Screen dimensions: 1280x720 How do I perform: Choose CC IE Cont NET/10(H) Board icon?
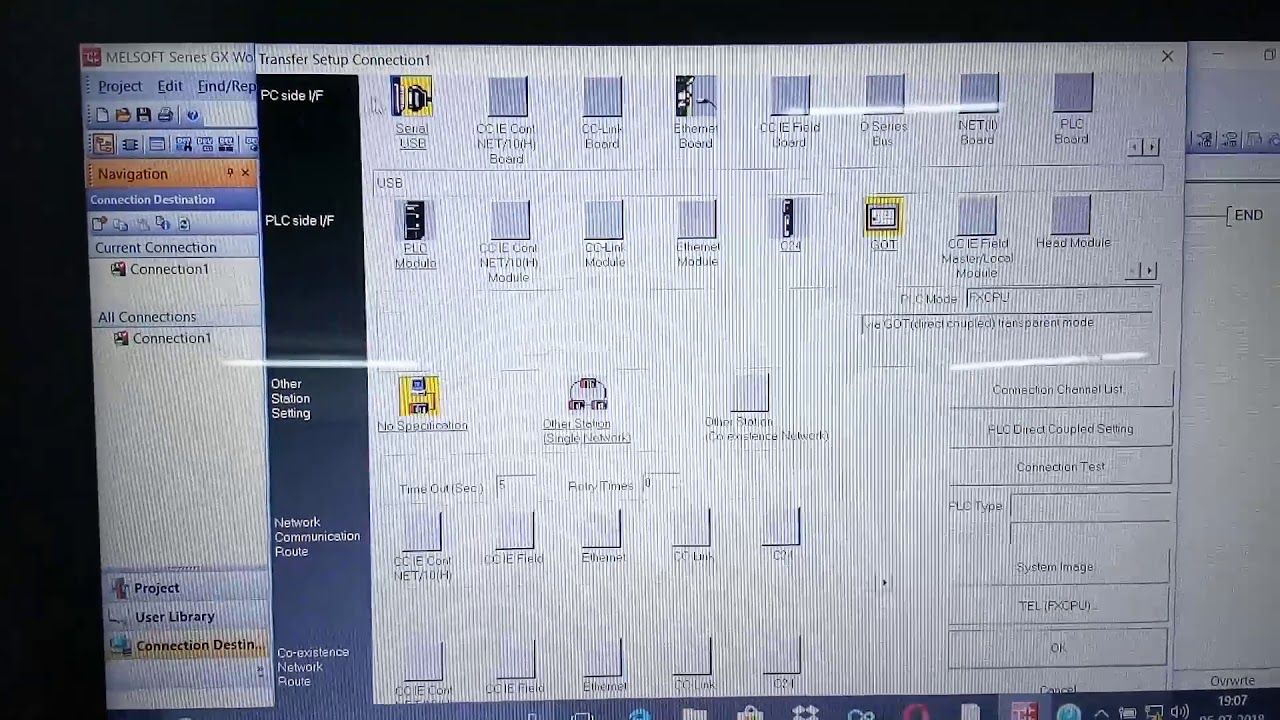tap(507, 97)
